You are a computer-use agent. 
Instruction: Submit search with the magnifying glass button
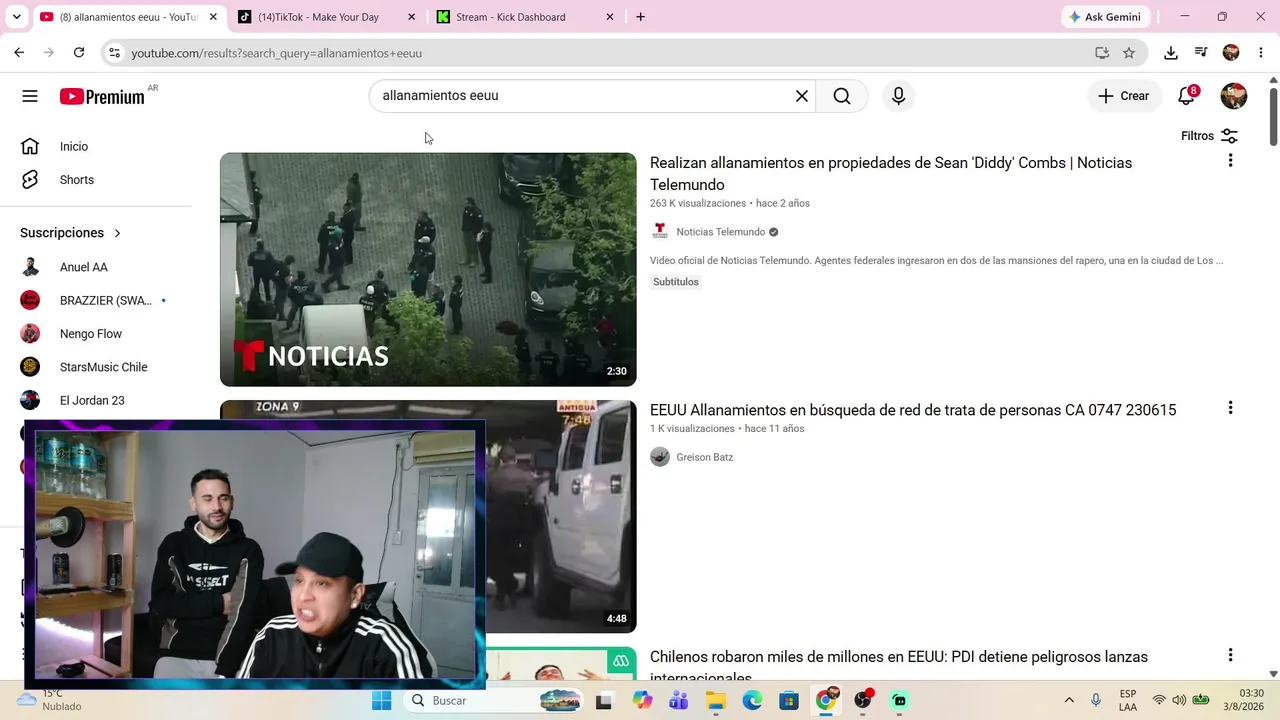842,96
